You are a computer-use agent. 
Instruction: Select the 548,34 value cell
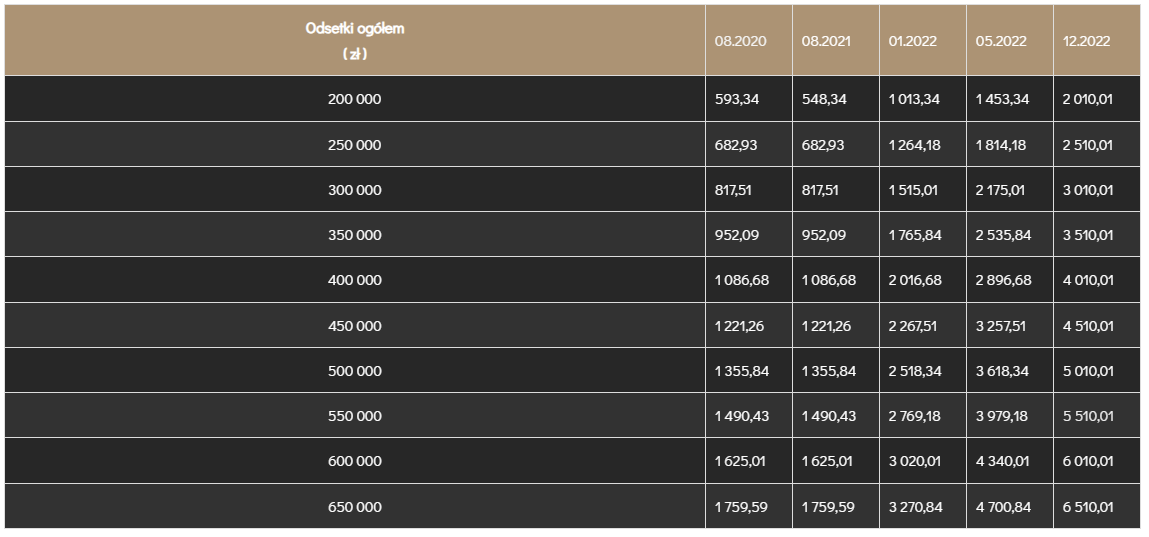(823, 99)
